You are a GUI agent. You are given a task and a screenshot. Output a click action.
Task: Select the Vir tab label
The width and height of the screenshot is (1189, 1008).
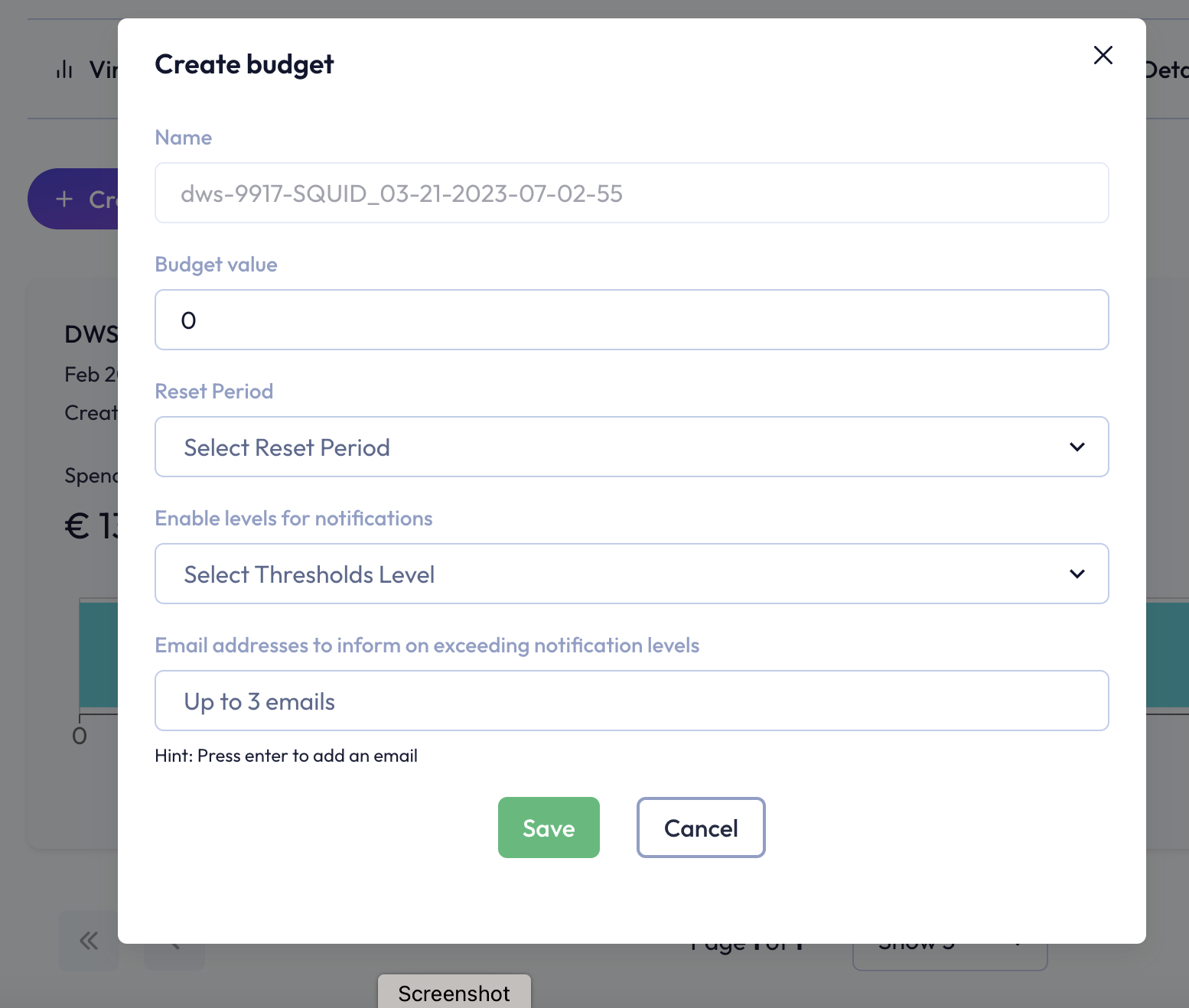point(103,70)
